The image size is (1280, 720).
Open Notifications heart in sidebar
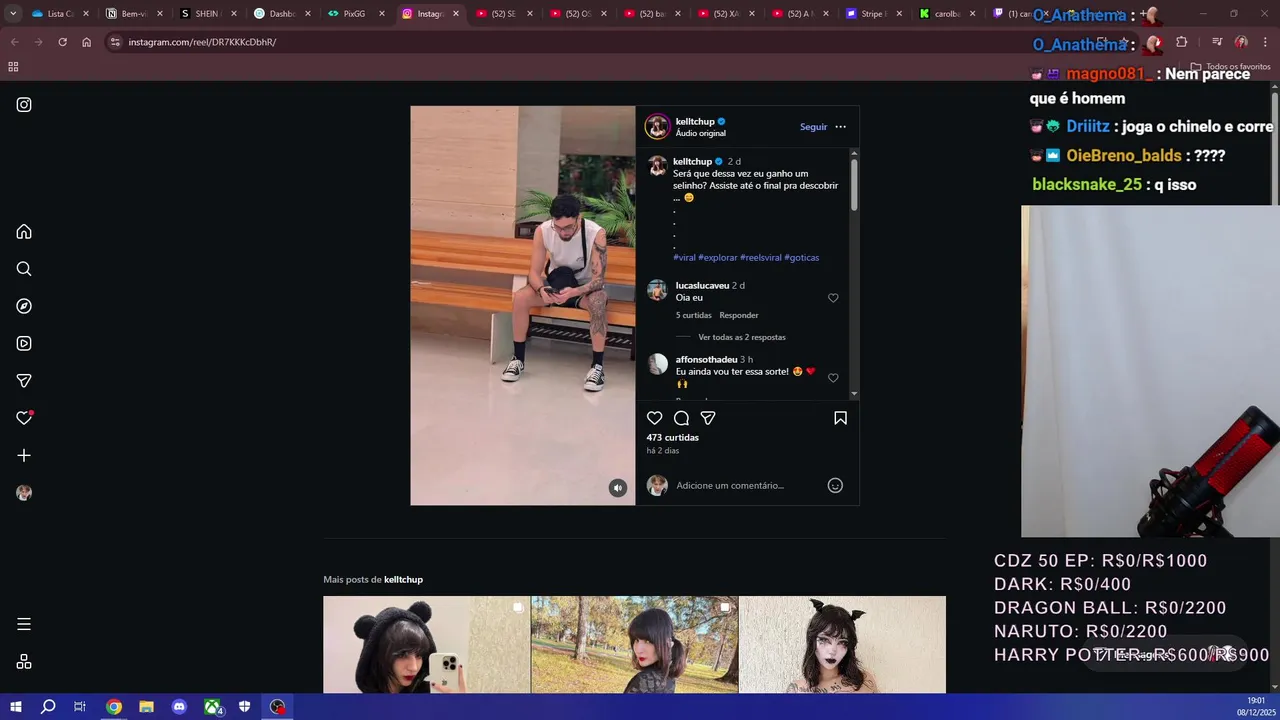coord(24,418)
